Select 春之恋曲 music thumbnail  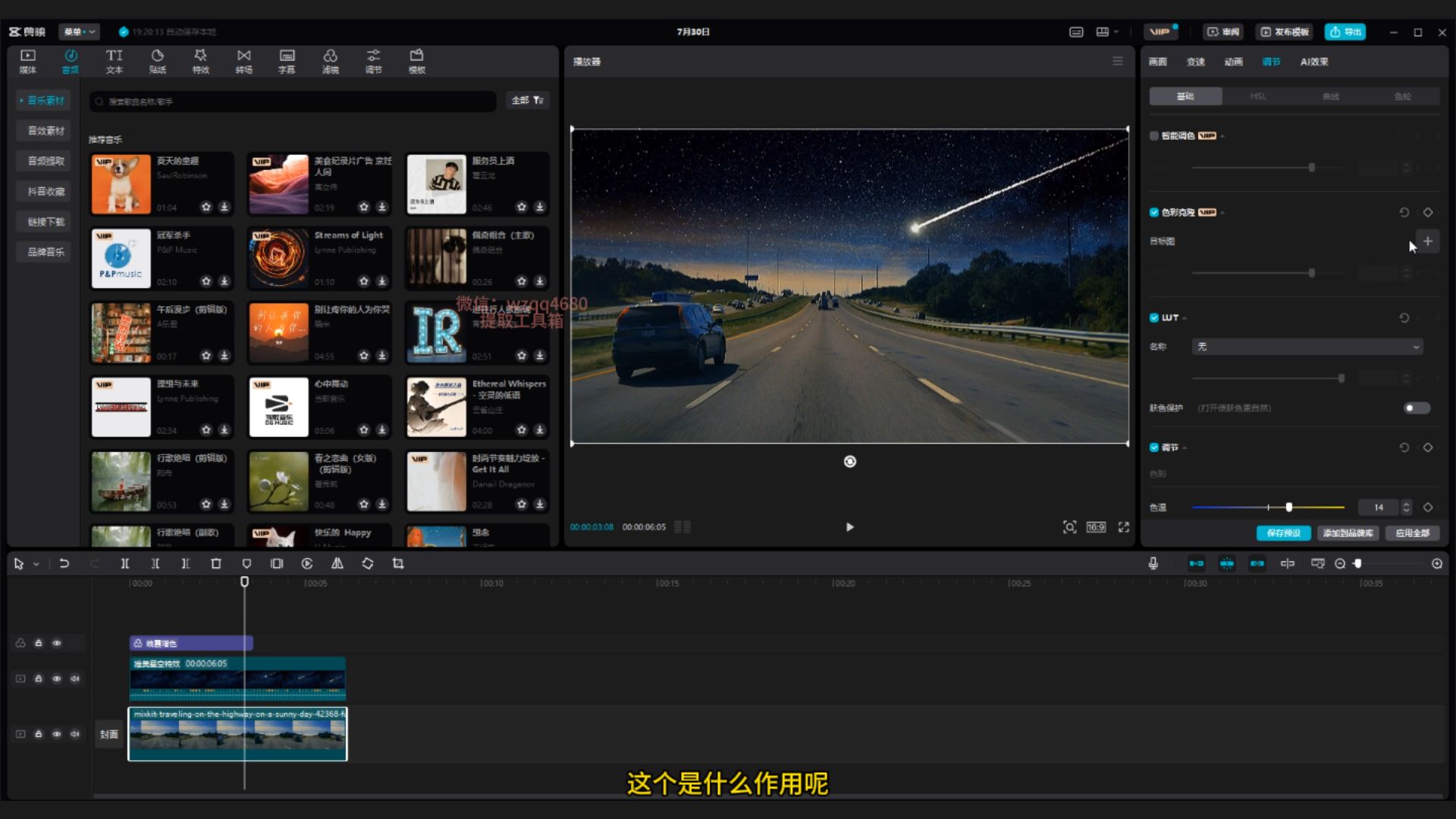(277, 481)
